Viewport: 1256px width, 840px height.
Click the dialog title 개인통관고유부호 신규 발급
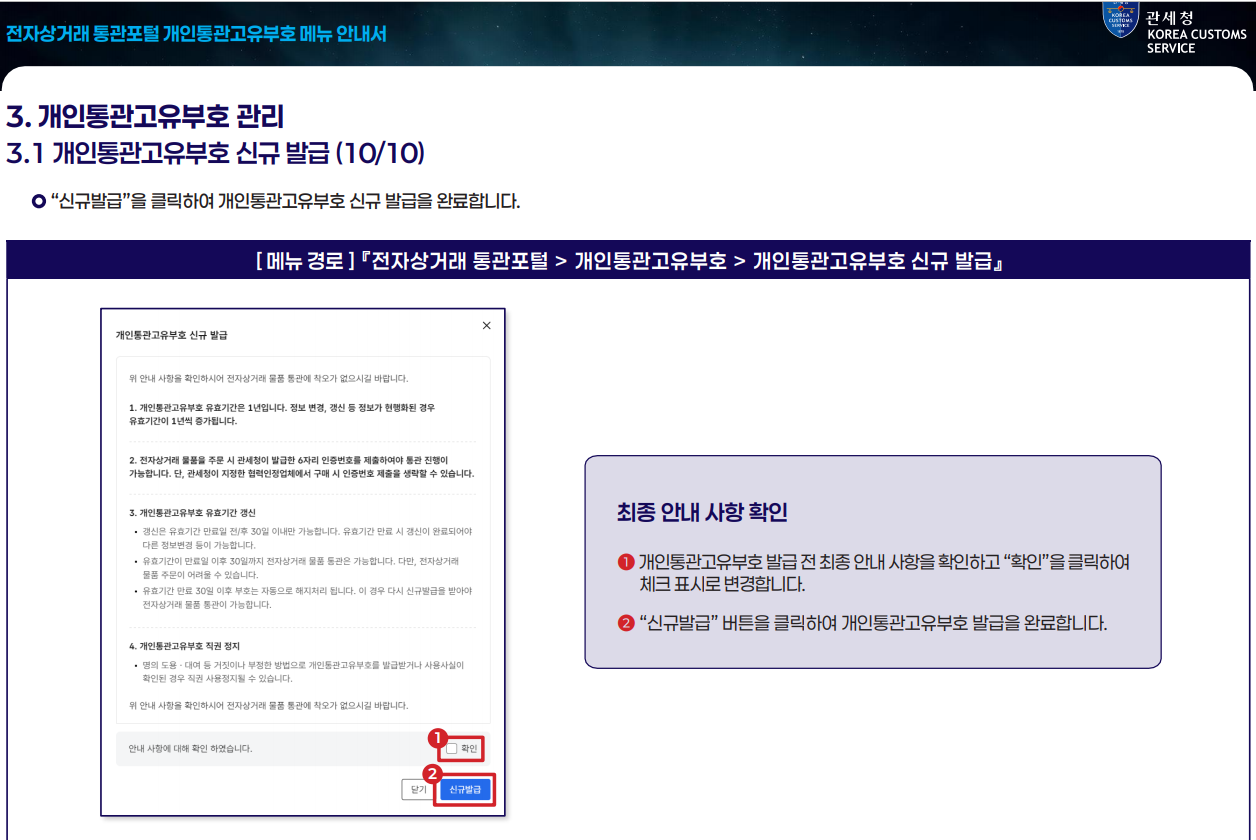[178, 335]
